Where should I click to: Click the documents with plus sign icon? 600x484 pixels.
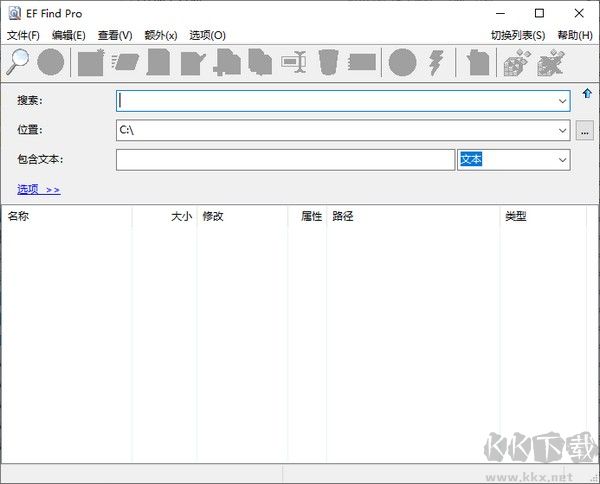pos(227,62)
